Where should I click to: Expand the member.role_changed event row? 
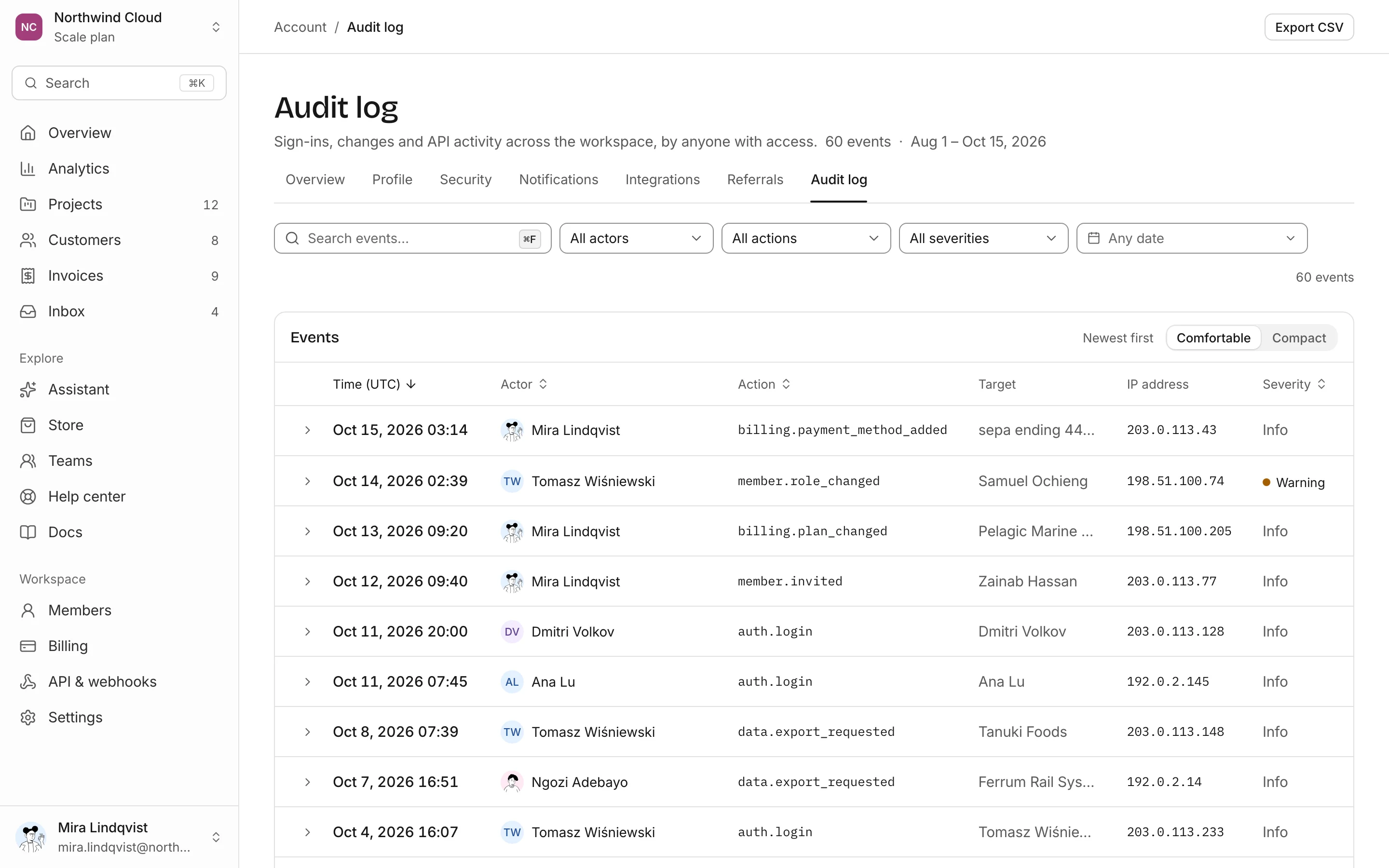coord(308,481)
